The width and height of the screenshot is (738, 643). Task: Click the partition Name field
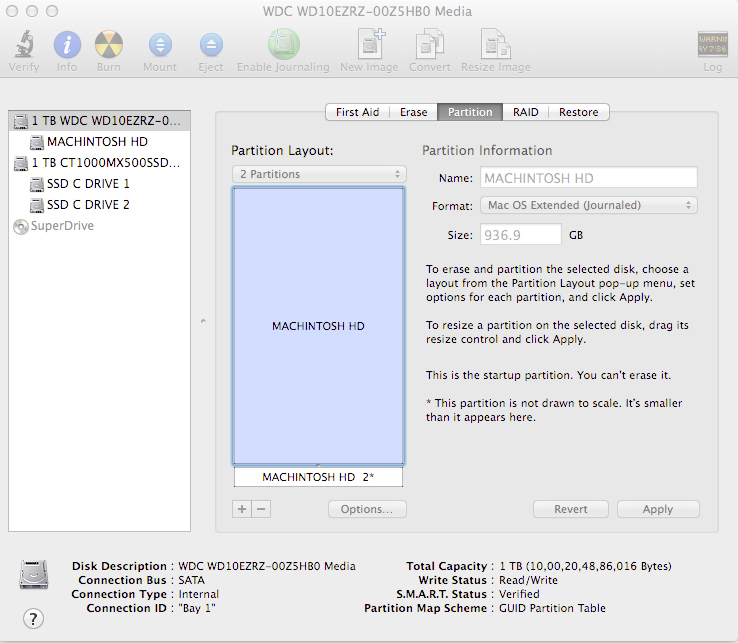(x=589, y=178)
